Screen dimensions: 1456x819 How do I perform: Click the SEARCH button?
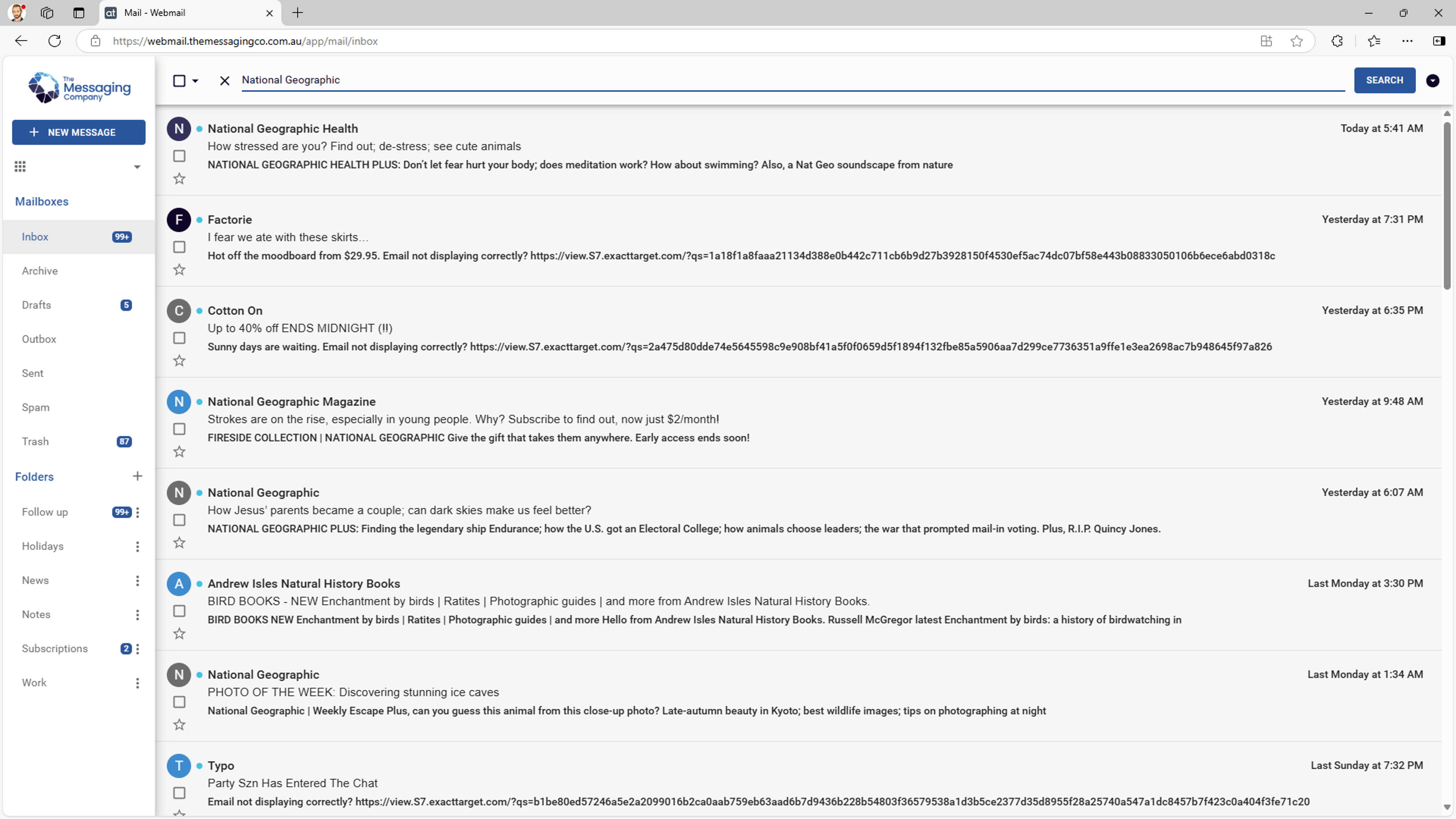(x=1384, y=80)
